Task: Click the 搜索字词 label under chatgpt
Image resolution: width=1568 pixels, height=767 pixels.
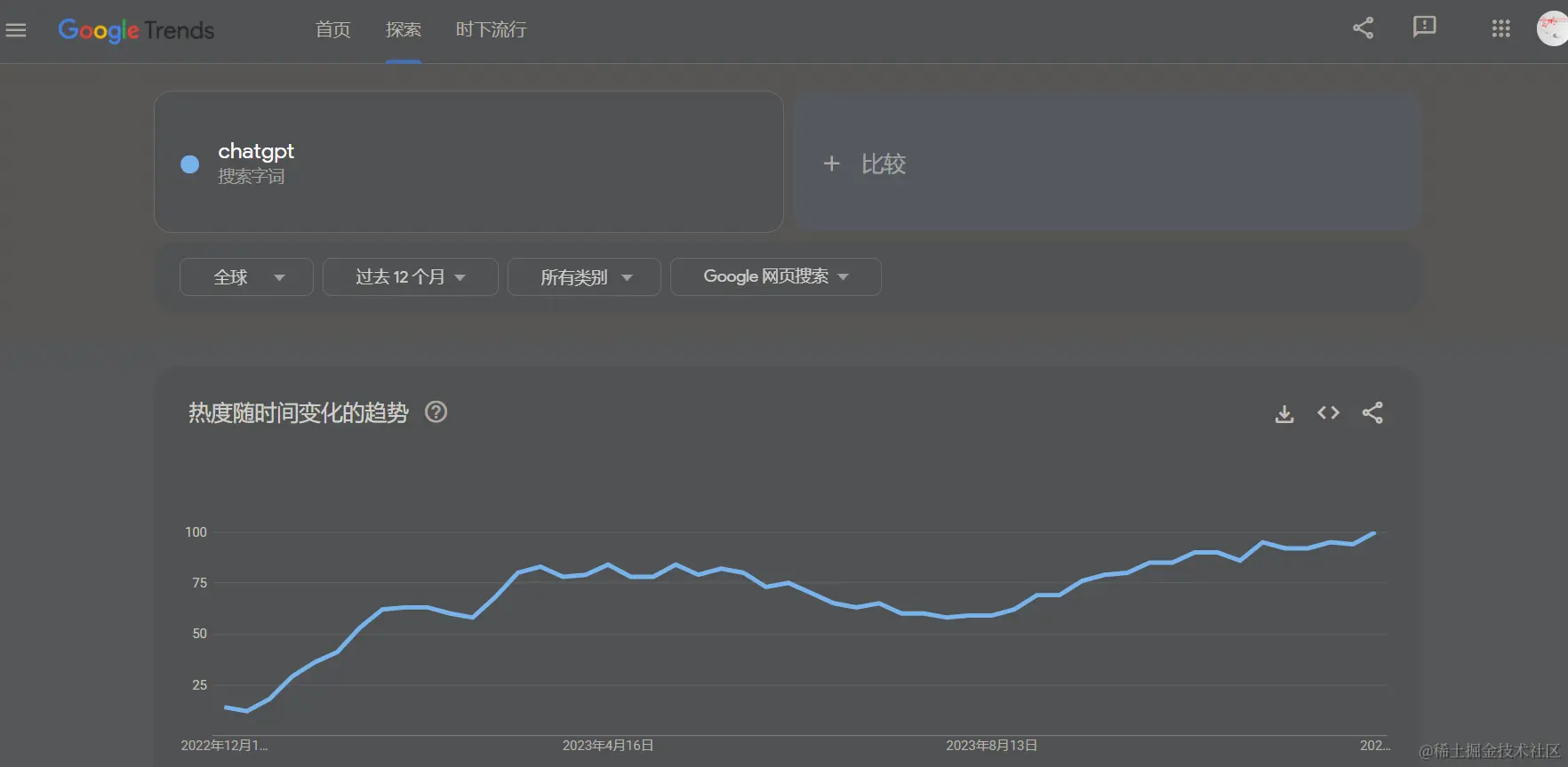Action: 252,177
